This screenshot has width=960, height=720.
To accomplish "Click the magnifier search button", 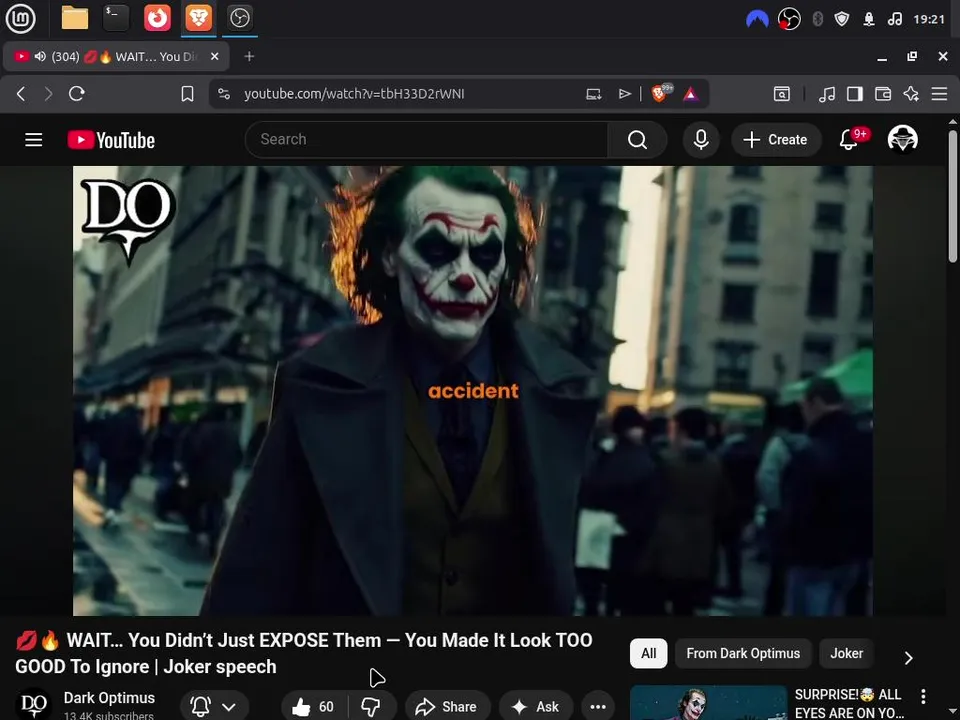I will pyautogui.click(x=637, y=140).
